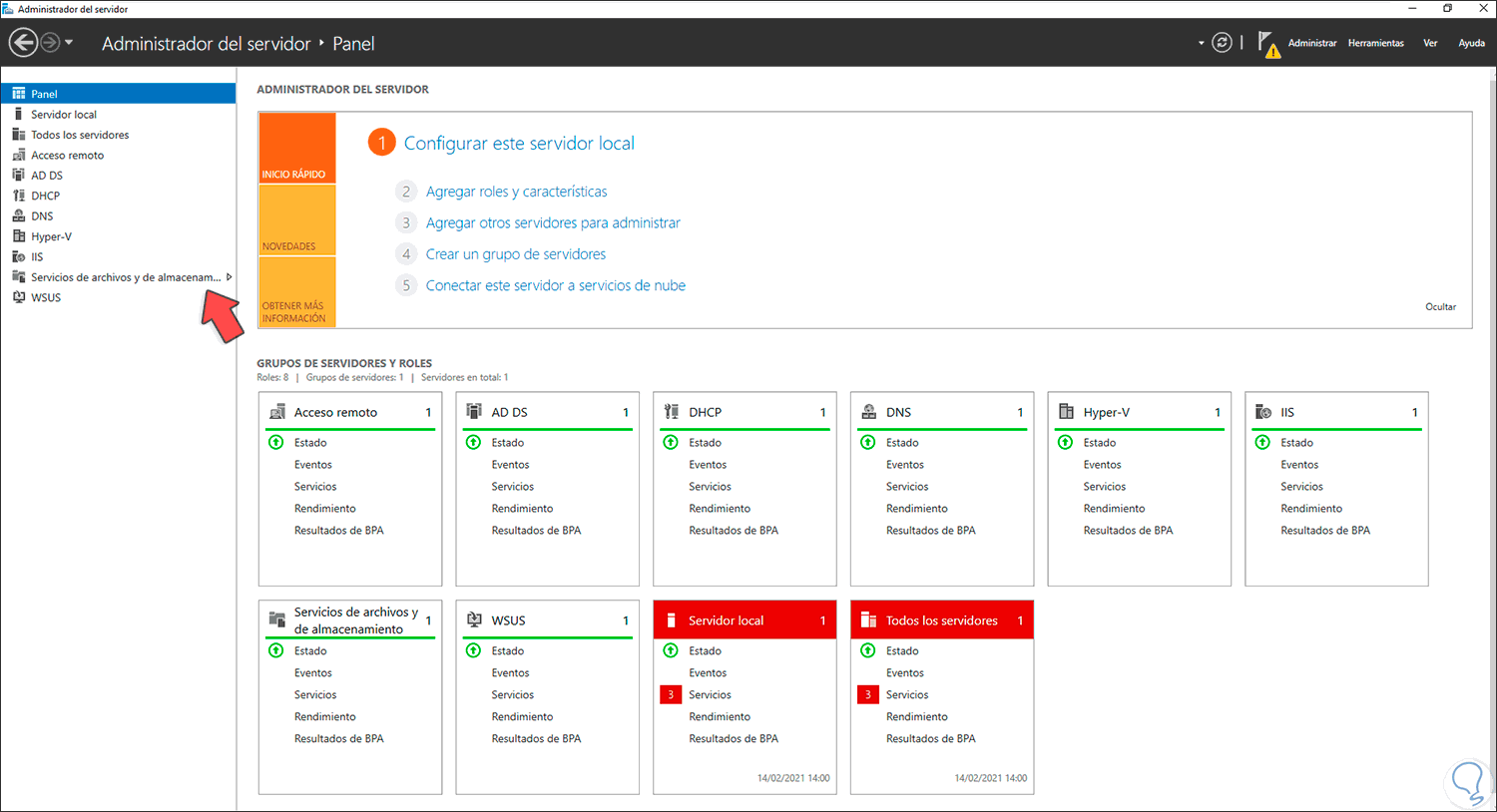Screen dimensions: 1497x812
Task: Click Agregar roles y características link
Action: tap(516, 192)
